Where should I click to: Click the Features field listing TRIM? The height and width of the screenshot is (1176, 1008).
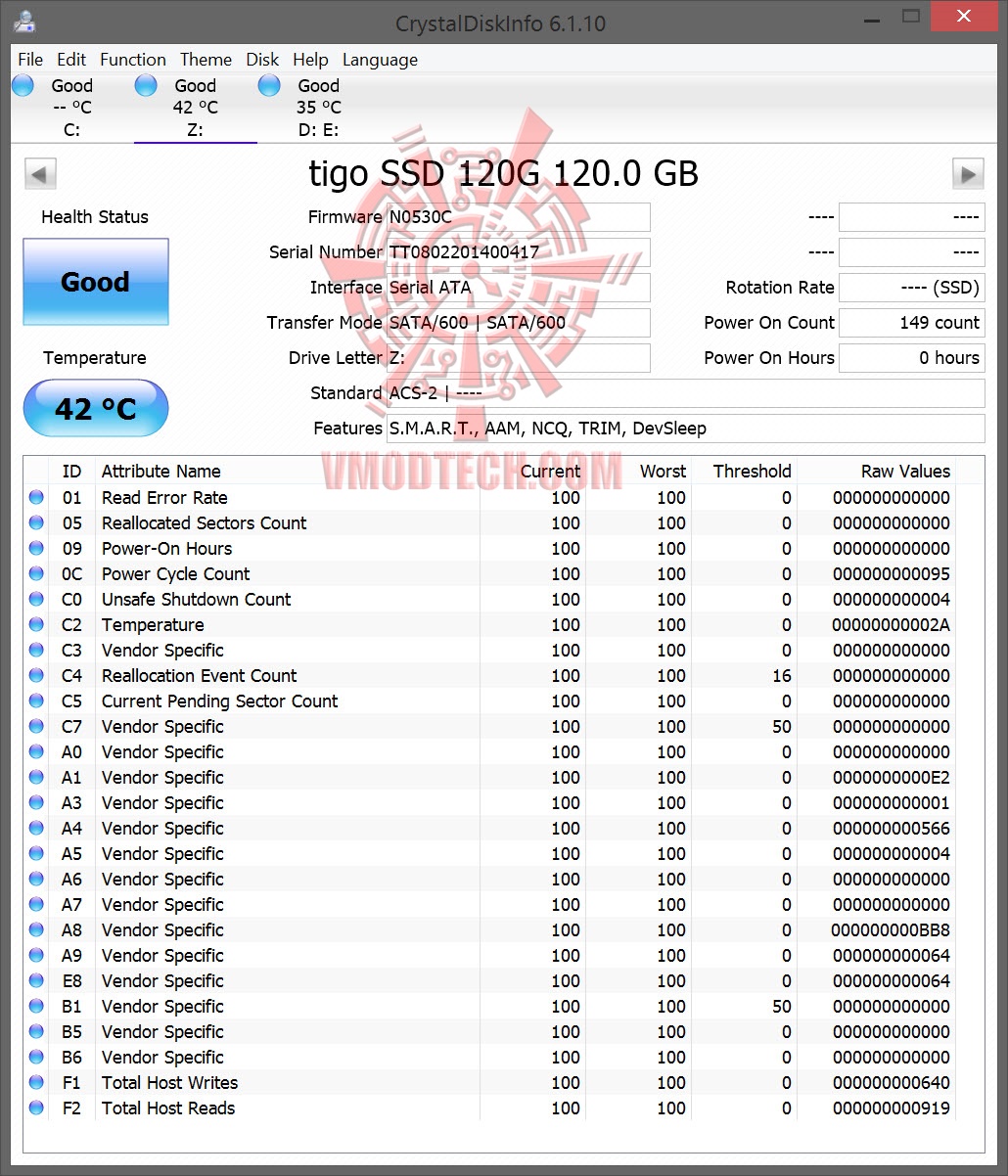click(686, 429)
